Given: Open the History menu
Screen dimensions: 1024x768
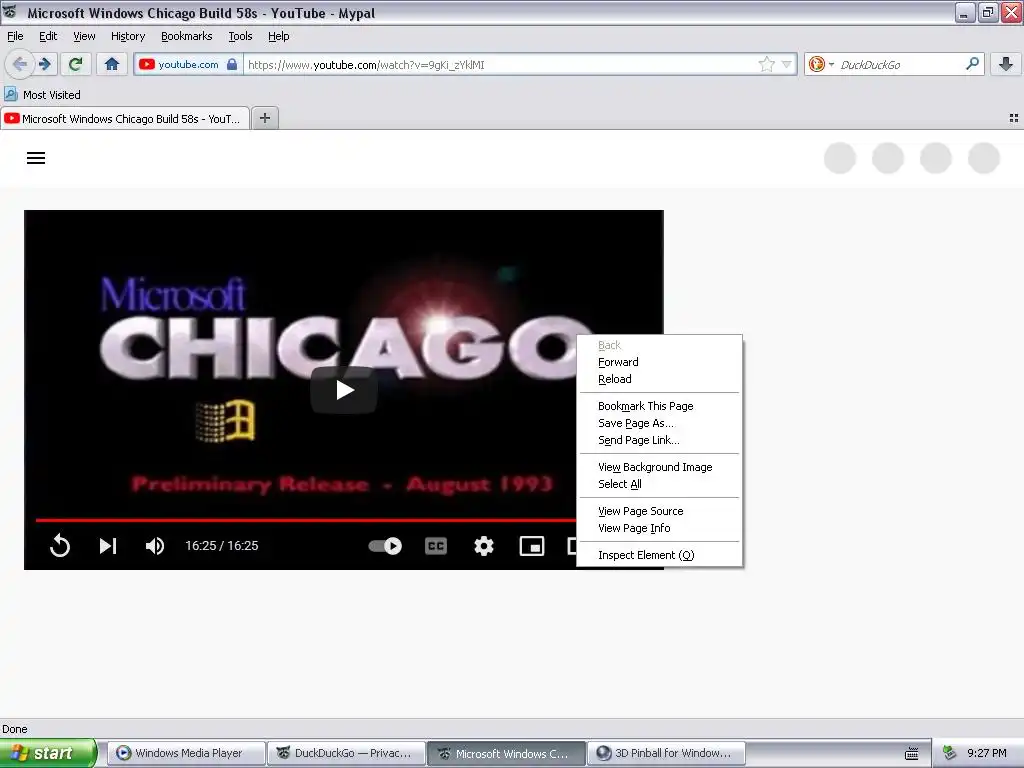Looking at the screenshot, I should tap(127, 36).
